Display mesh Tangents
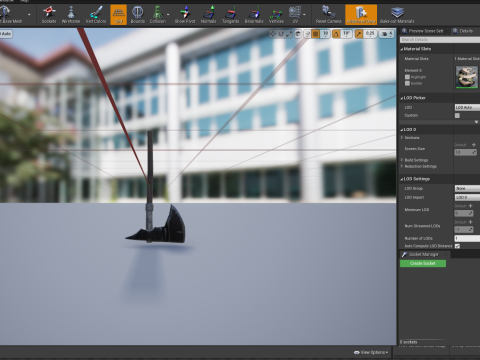 click(x=230, y=15)
